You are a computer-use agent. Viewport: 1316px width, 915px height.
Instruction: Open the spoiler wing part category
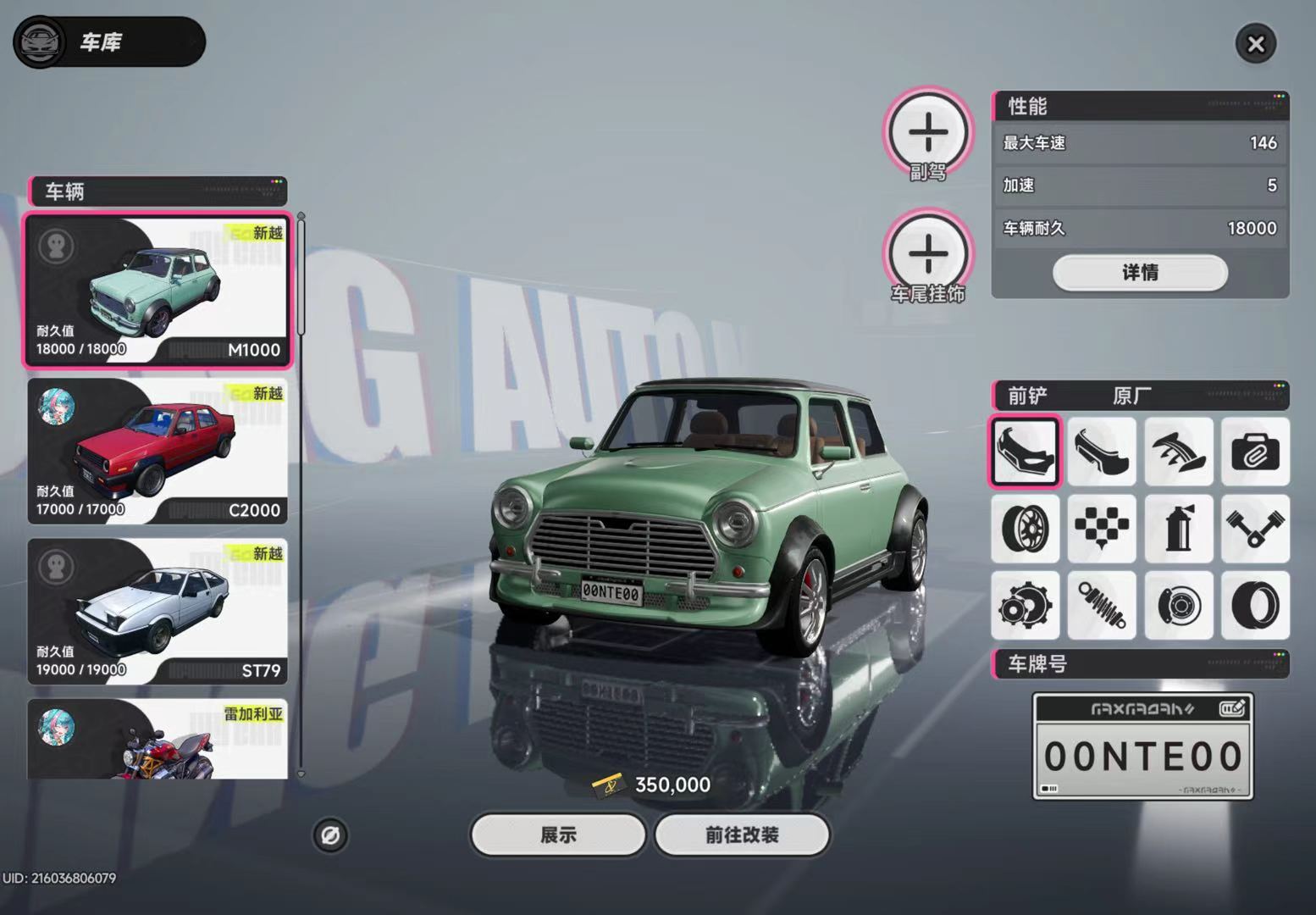tap(1179, 452)
